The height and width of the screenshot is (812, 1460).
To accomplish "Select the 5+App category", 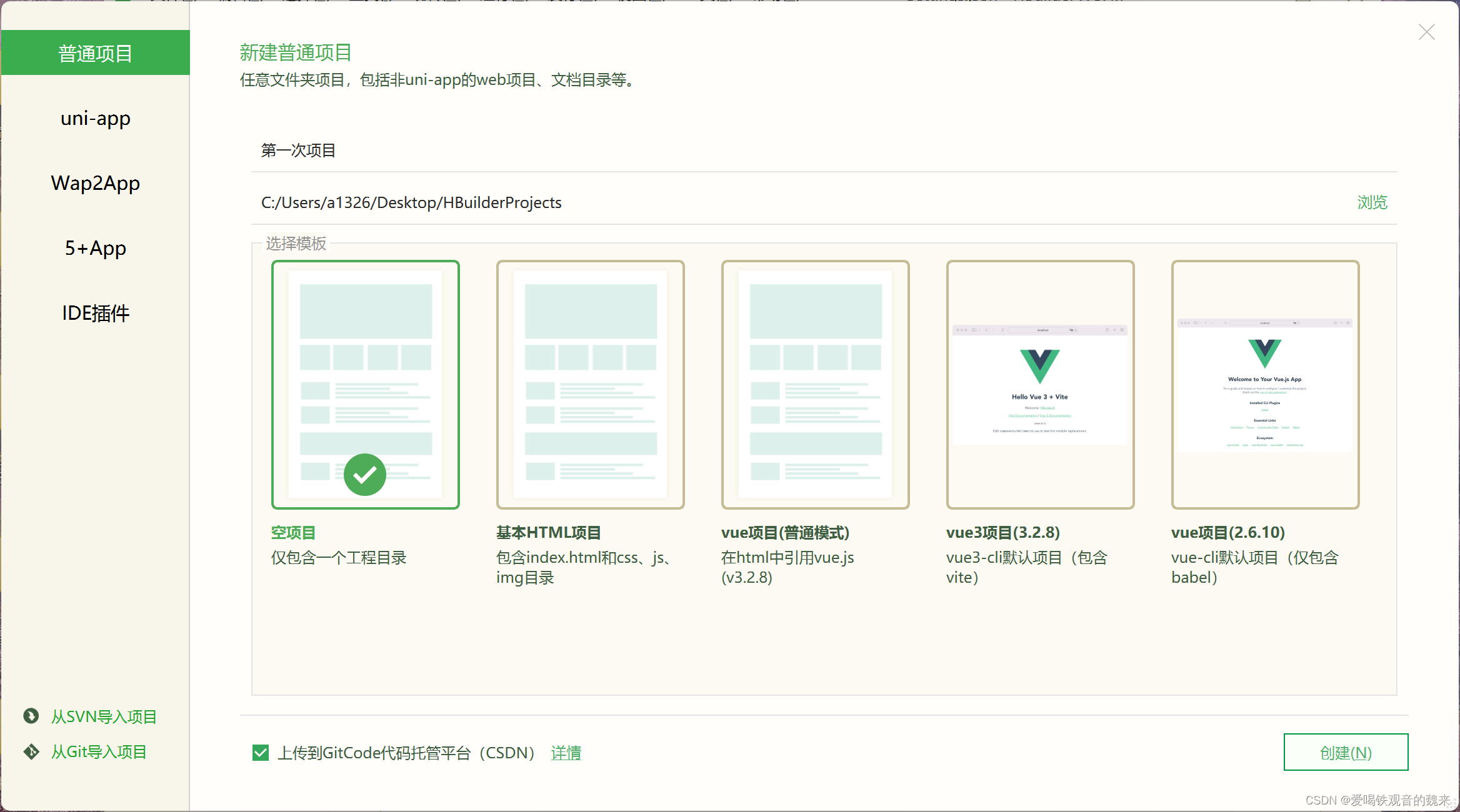I will click(x=95, y=247).
